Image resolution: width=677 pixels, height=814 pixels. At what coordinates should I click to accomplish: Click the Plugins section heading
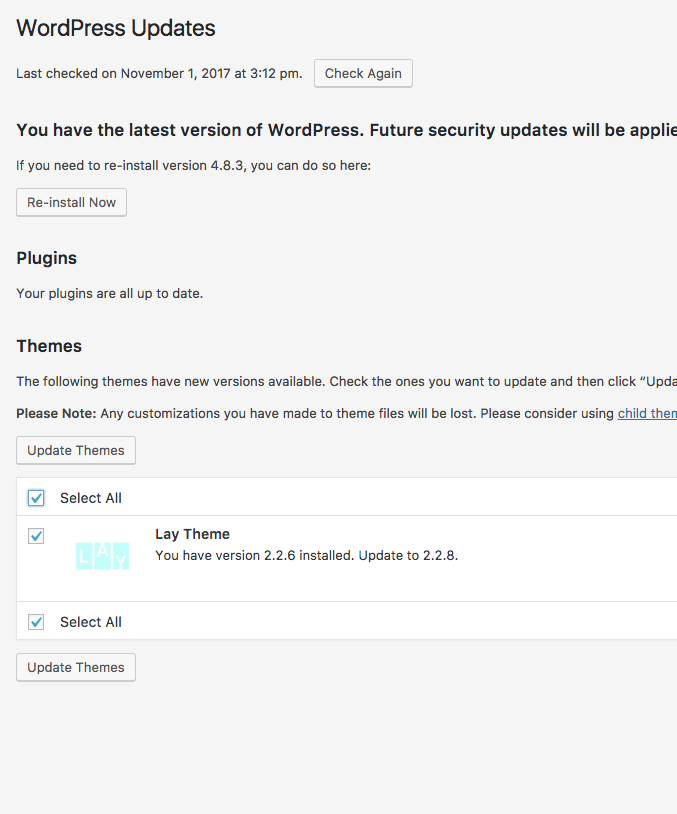coord(47,258)
